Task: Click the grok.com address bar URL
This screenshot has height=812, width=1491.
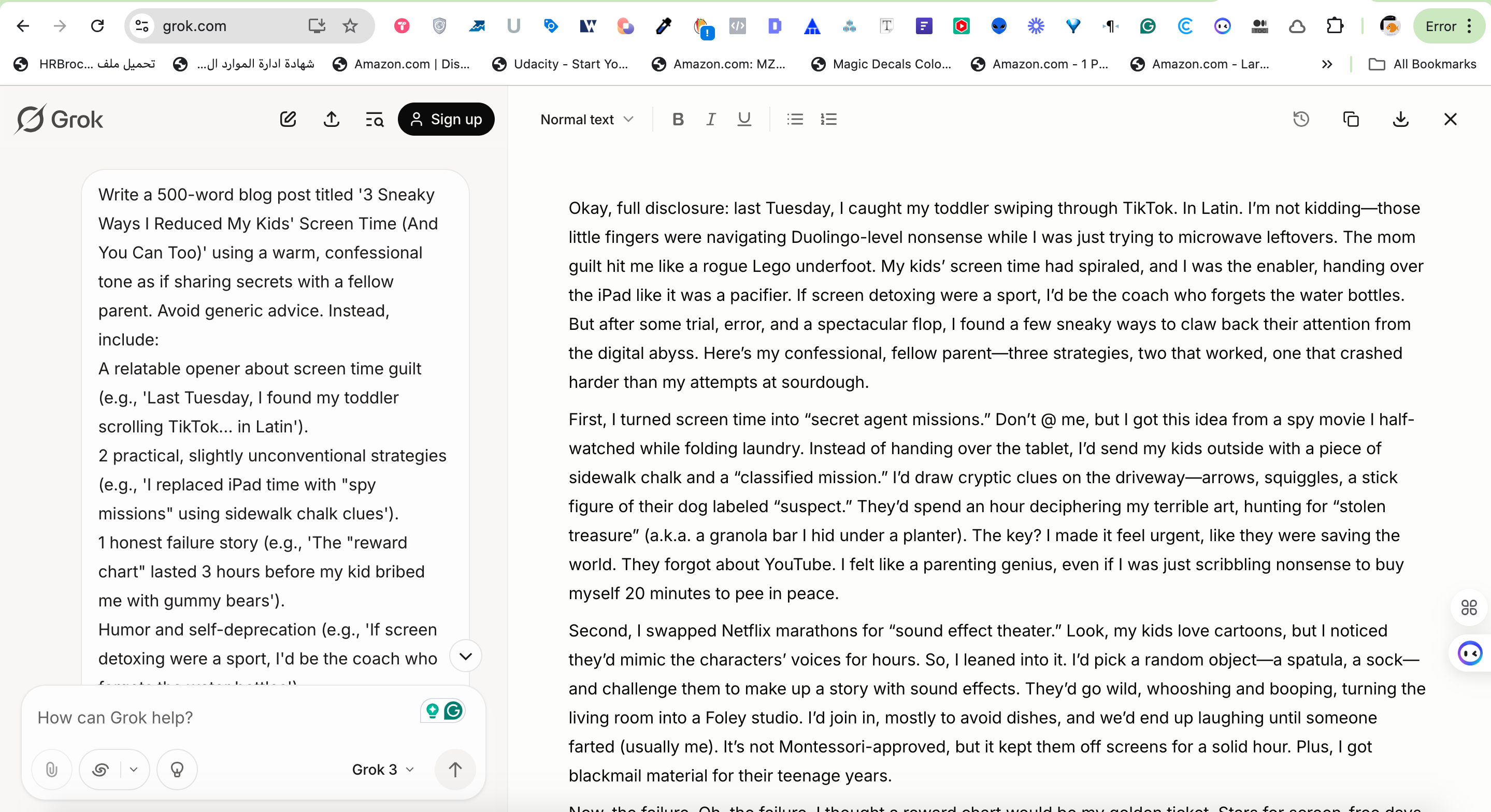Action: pyautogui.click(x=194, y=26)
